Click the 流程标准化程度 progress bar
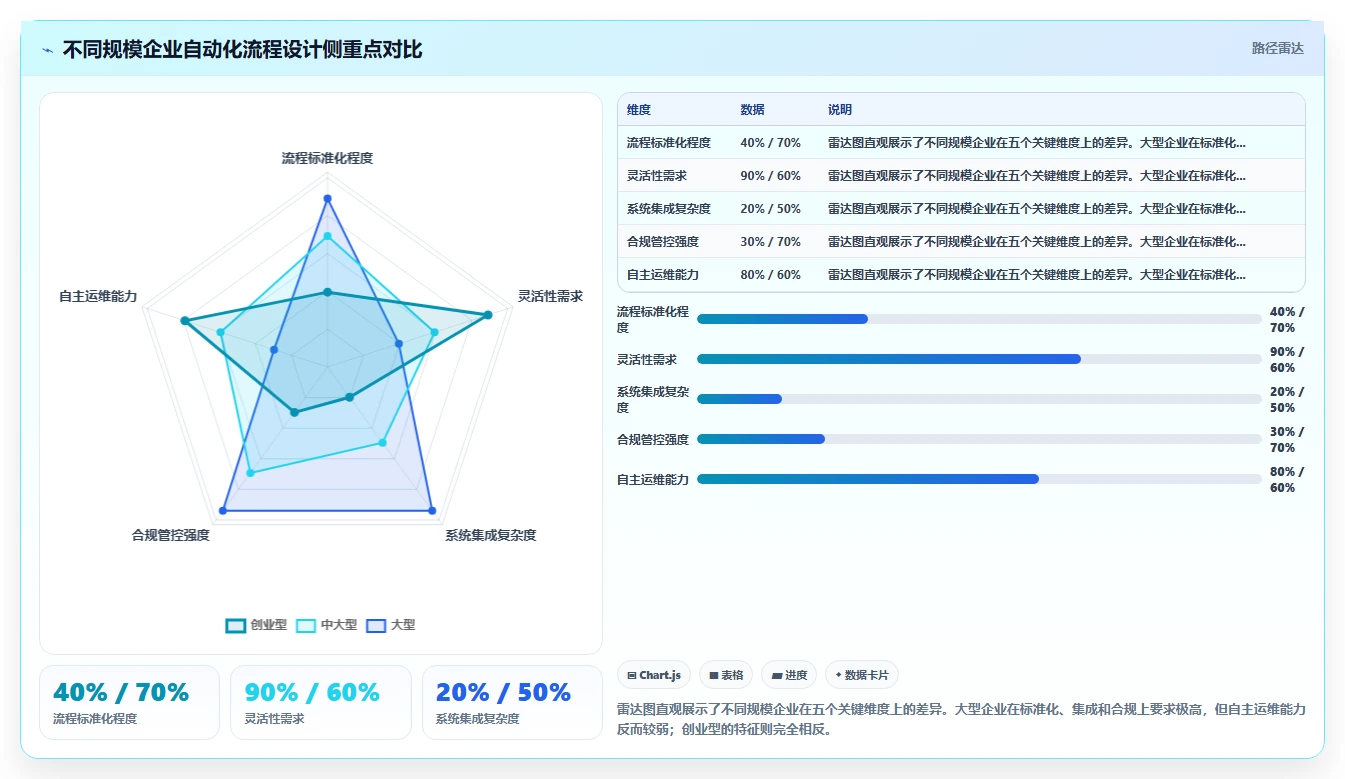This screenshot has height=779, width=1345. point(979,319)
